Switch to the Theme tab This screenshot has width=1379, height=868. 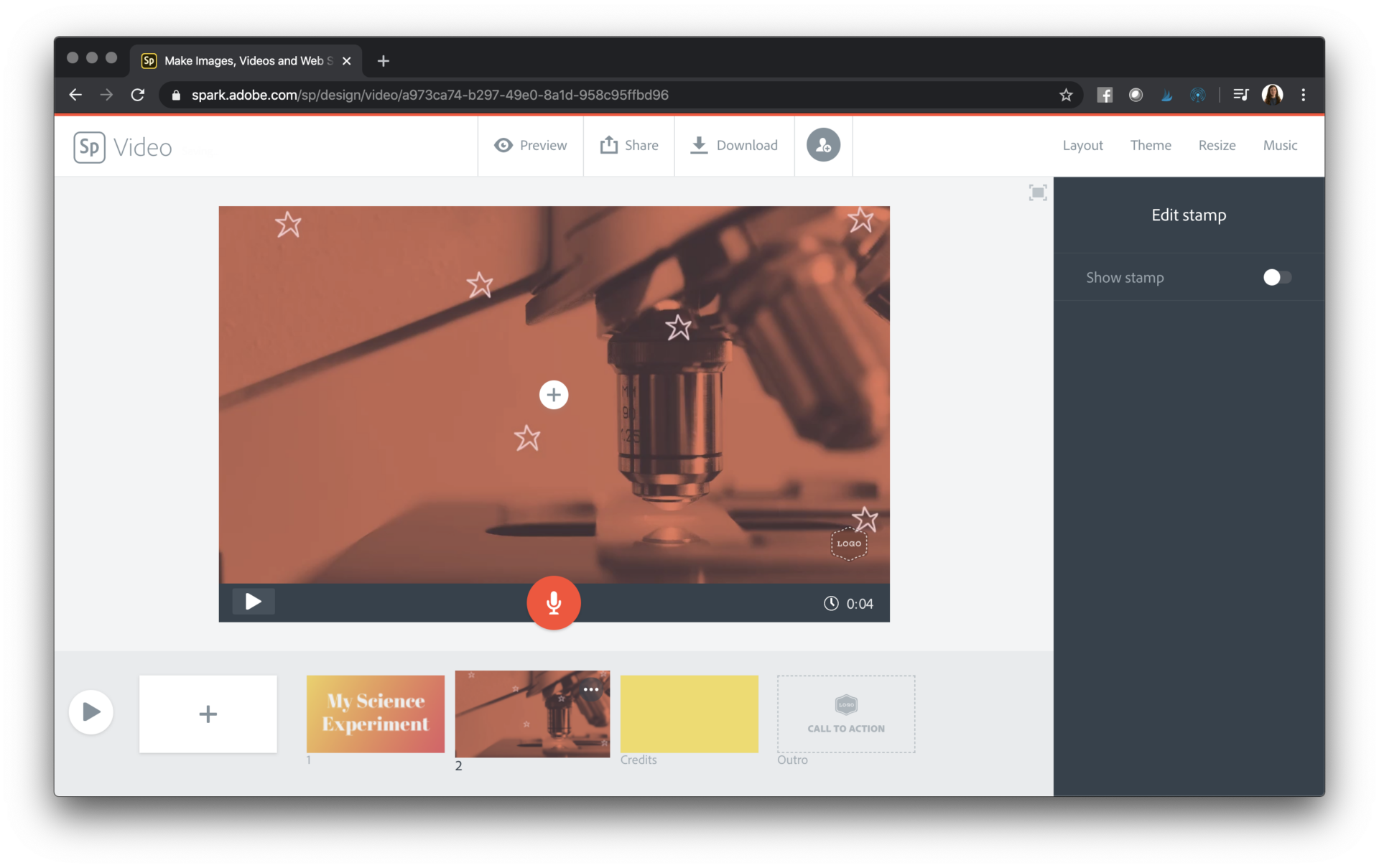1151,145
